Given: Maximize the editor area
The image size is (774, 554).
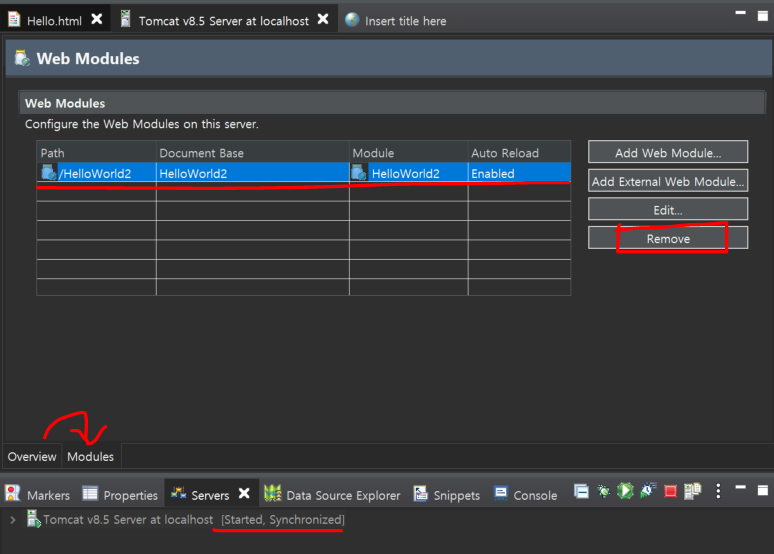Looking at the screenshot, I should 763,16.
